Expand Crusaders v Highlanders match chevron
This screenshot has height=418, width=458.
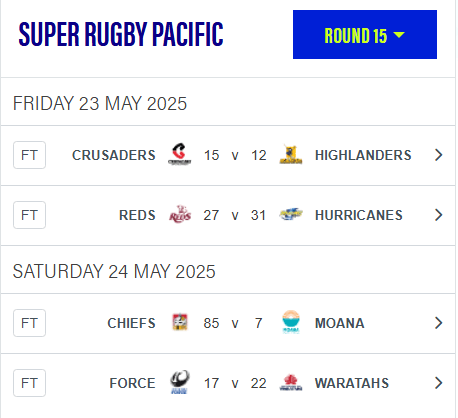point(439,155)
